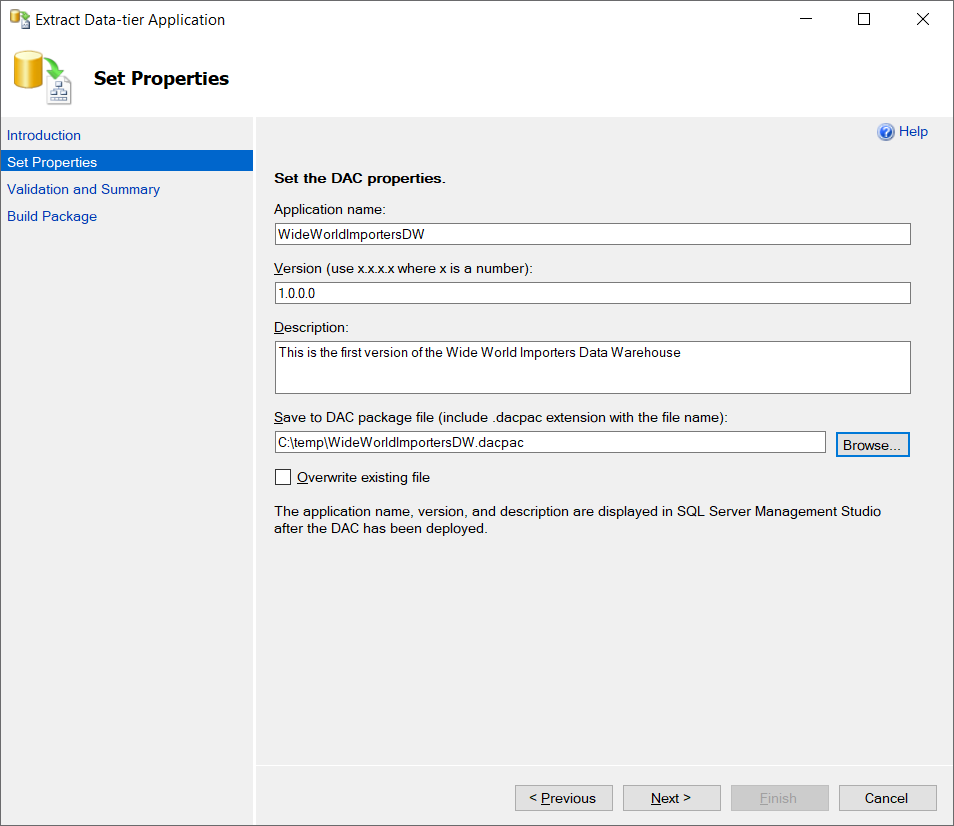The width and height of the screenshot is (954, 826).
Task: Cancel the Extract Data-tier Application wizard
Action: tap(887, 798)
